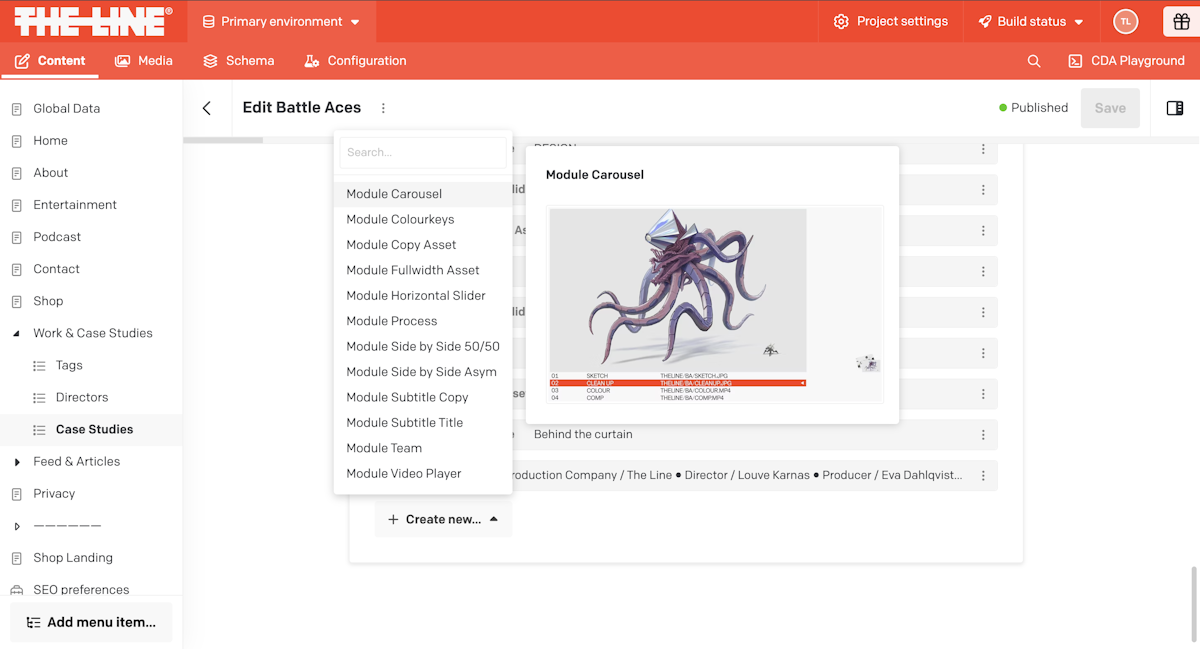The height and width of the screenshot is (649, 1200).
Task: Open Entertainment in the sidebar
Action: (74, 205)
